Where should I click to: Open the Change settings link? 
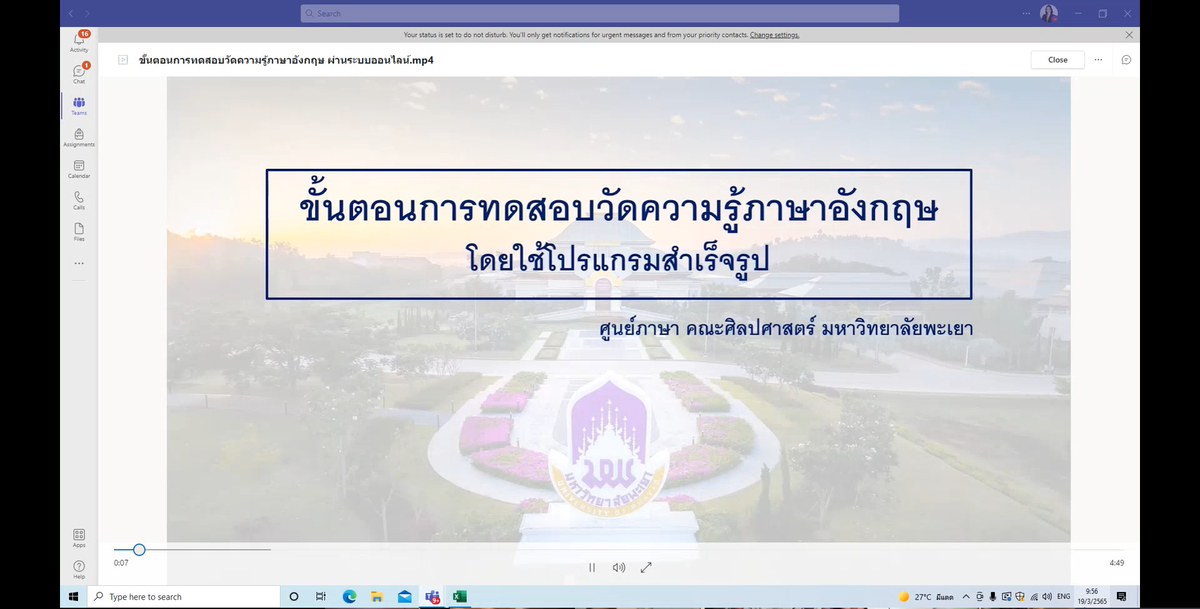coord(774,35)
